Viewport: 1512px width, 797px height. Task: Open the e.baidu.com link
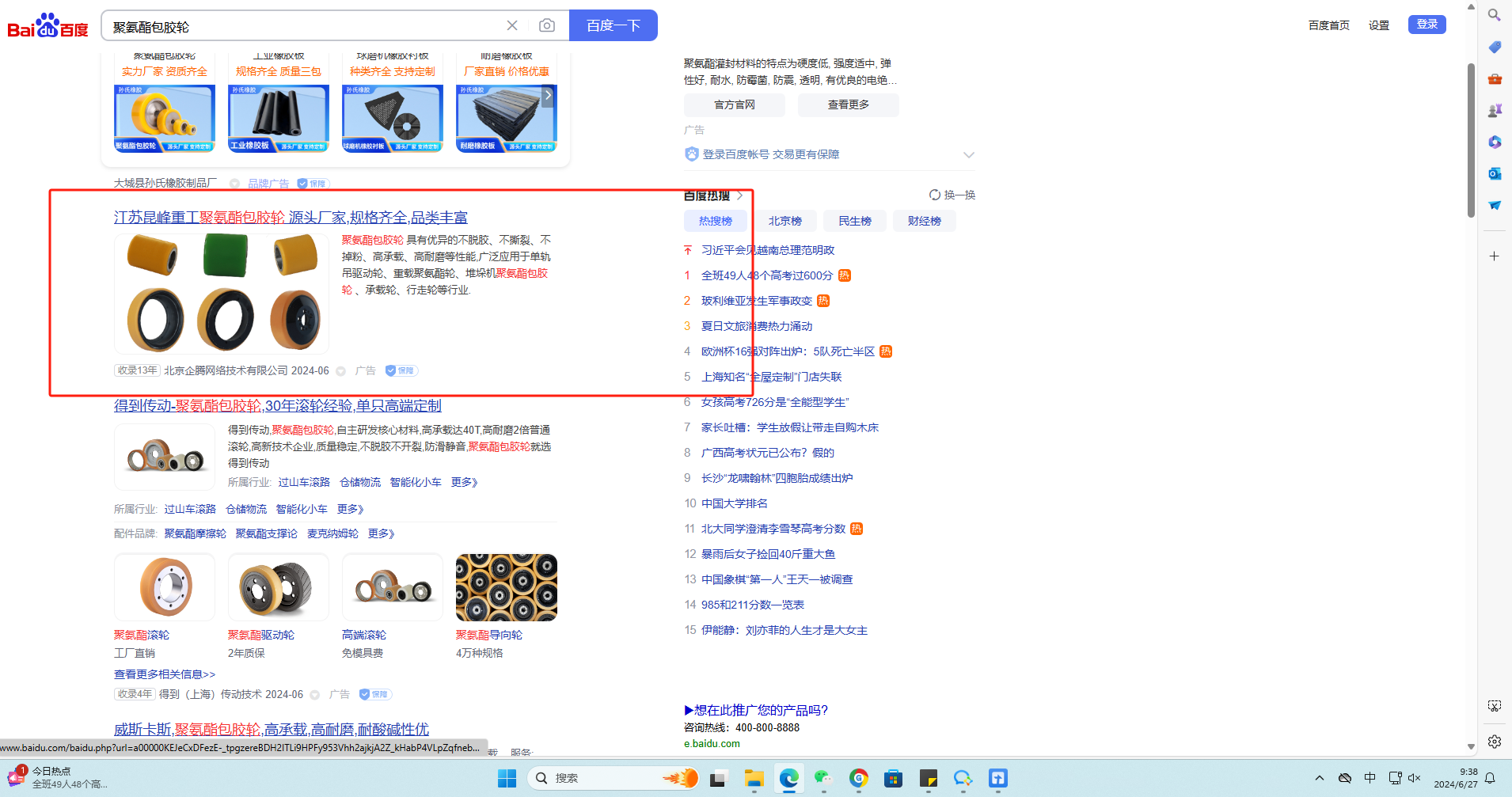[712, 743]
